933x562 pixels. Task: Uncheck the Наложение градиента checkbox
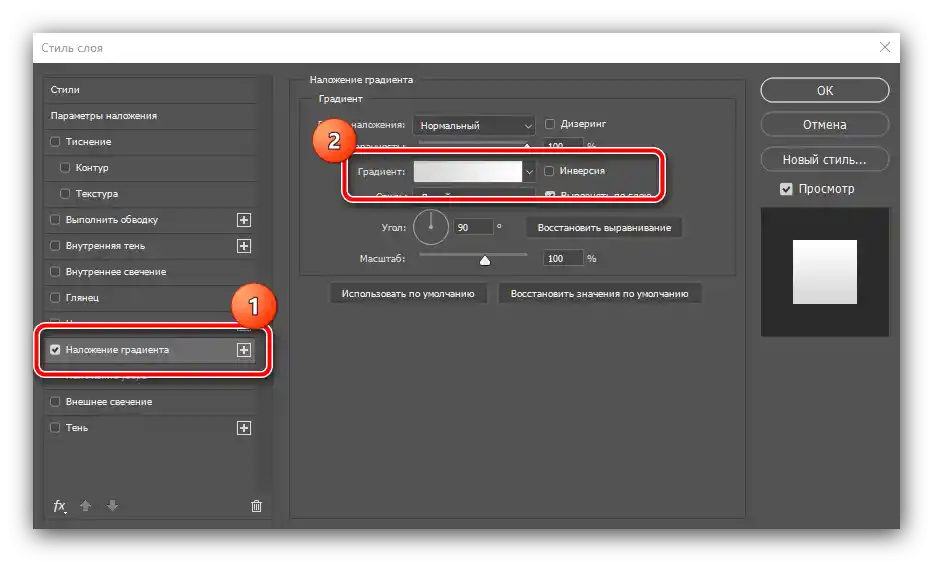[55, 350]
